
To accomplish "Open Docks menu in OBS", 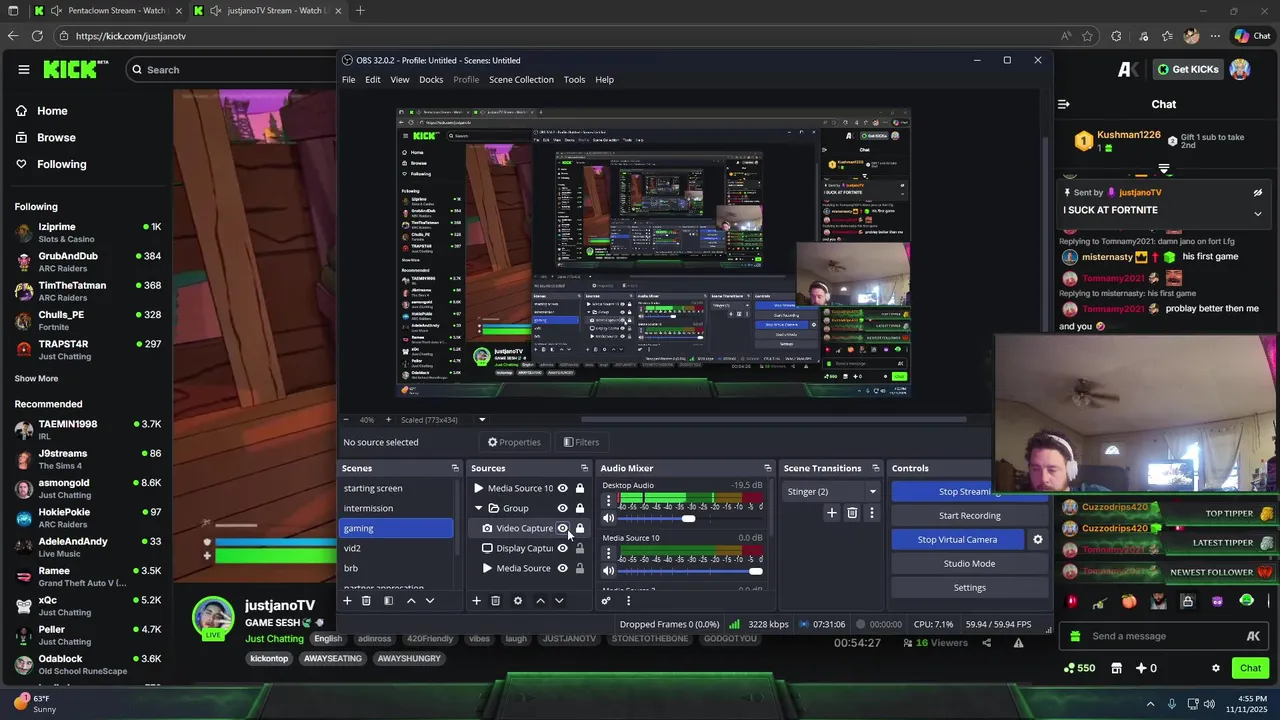I will pyautogui.click(x=431, y=79).
